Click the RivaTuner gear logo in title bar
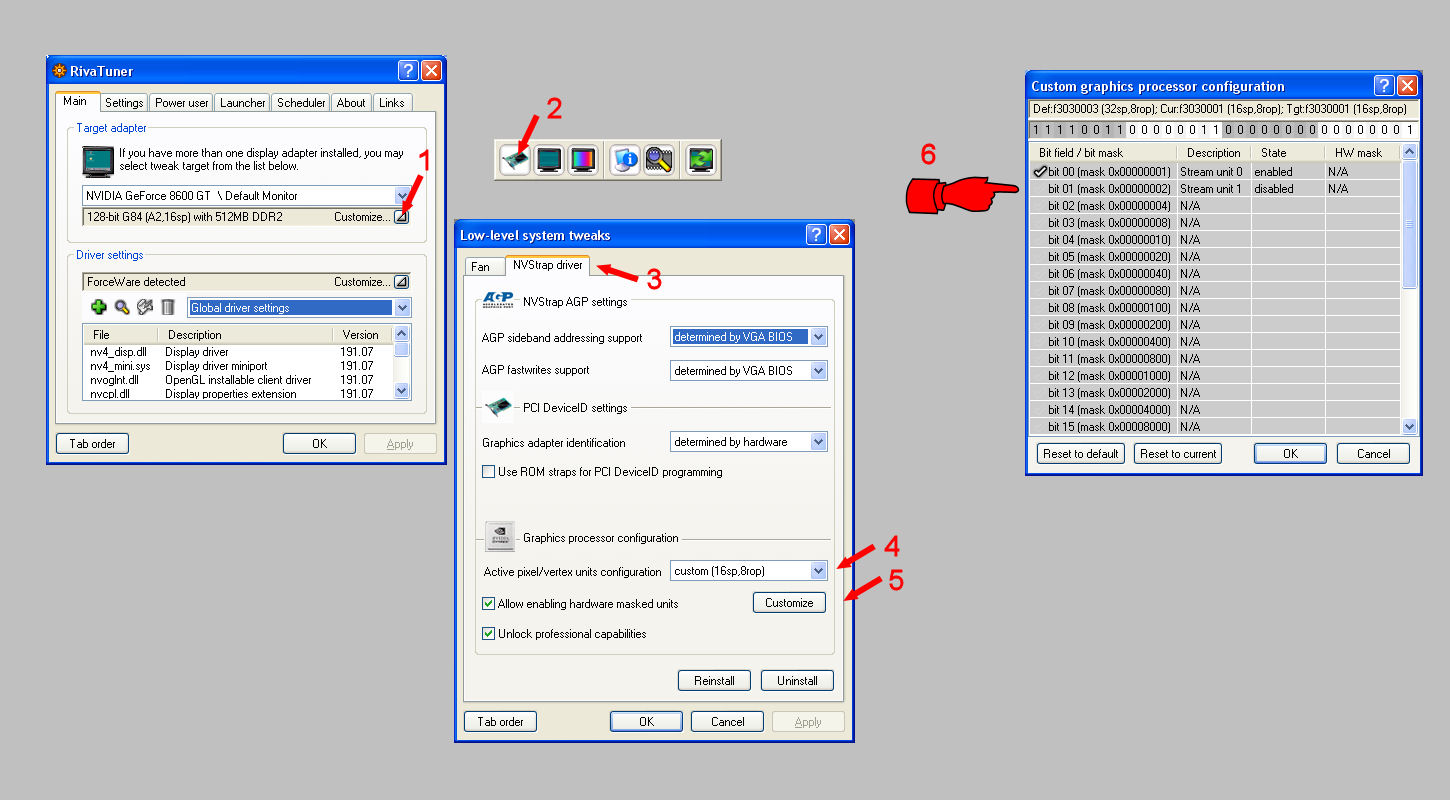1450x800 pixels. coord(59,71)
